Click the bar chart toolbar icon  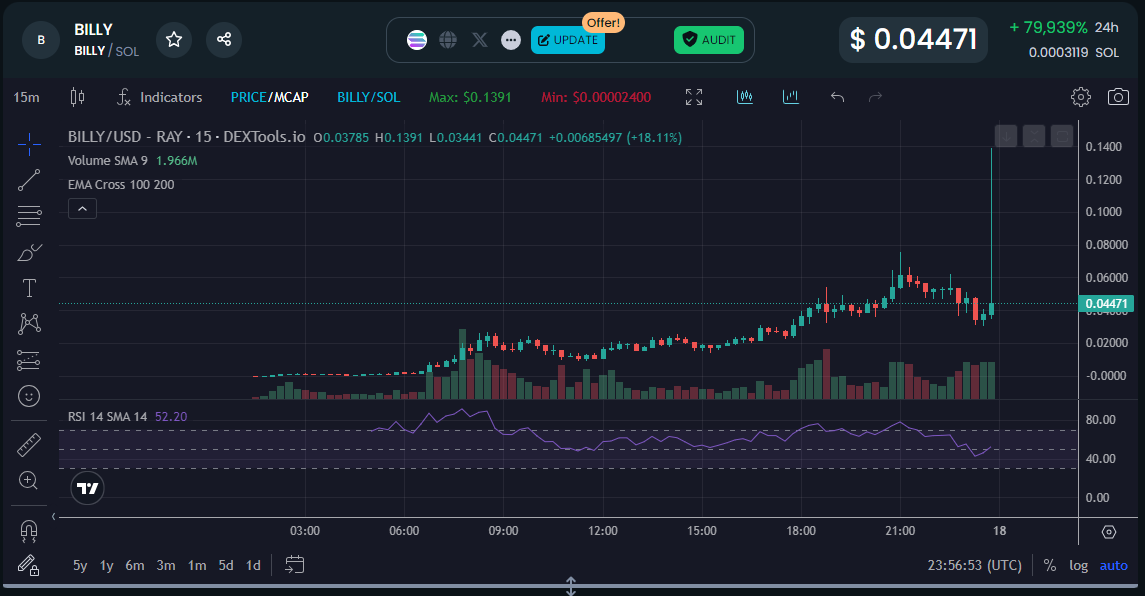click(x=791, y=97)
